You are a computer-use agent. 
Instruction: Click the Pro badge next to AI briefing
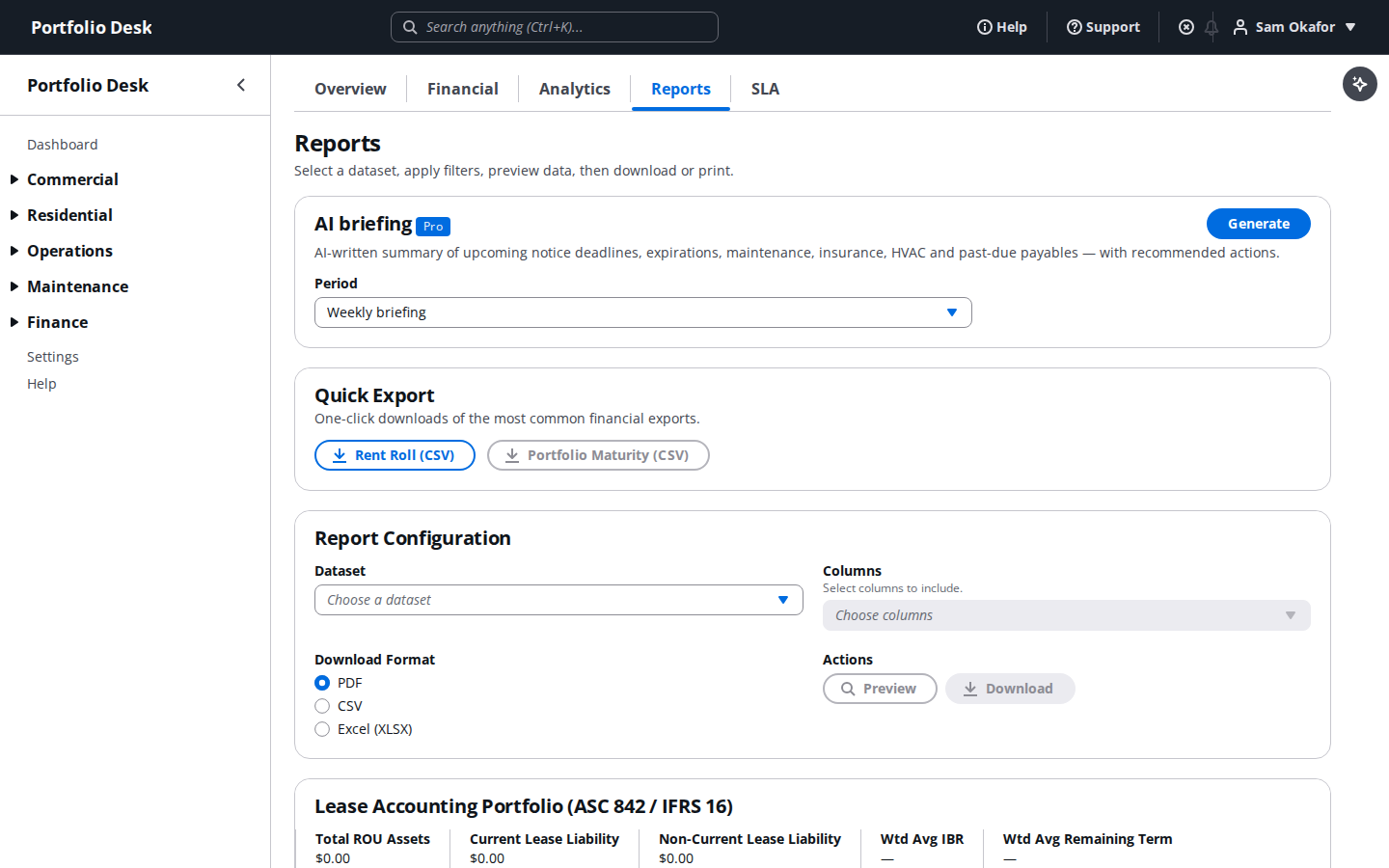433,227
